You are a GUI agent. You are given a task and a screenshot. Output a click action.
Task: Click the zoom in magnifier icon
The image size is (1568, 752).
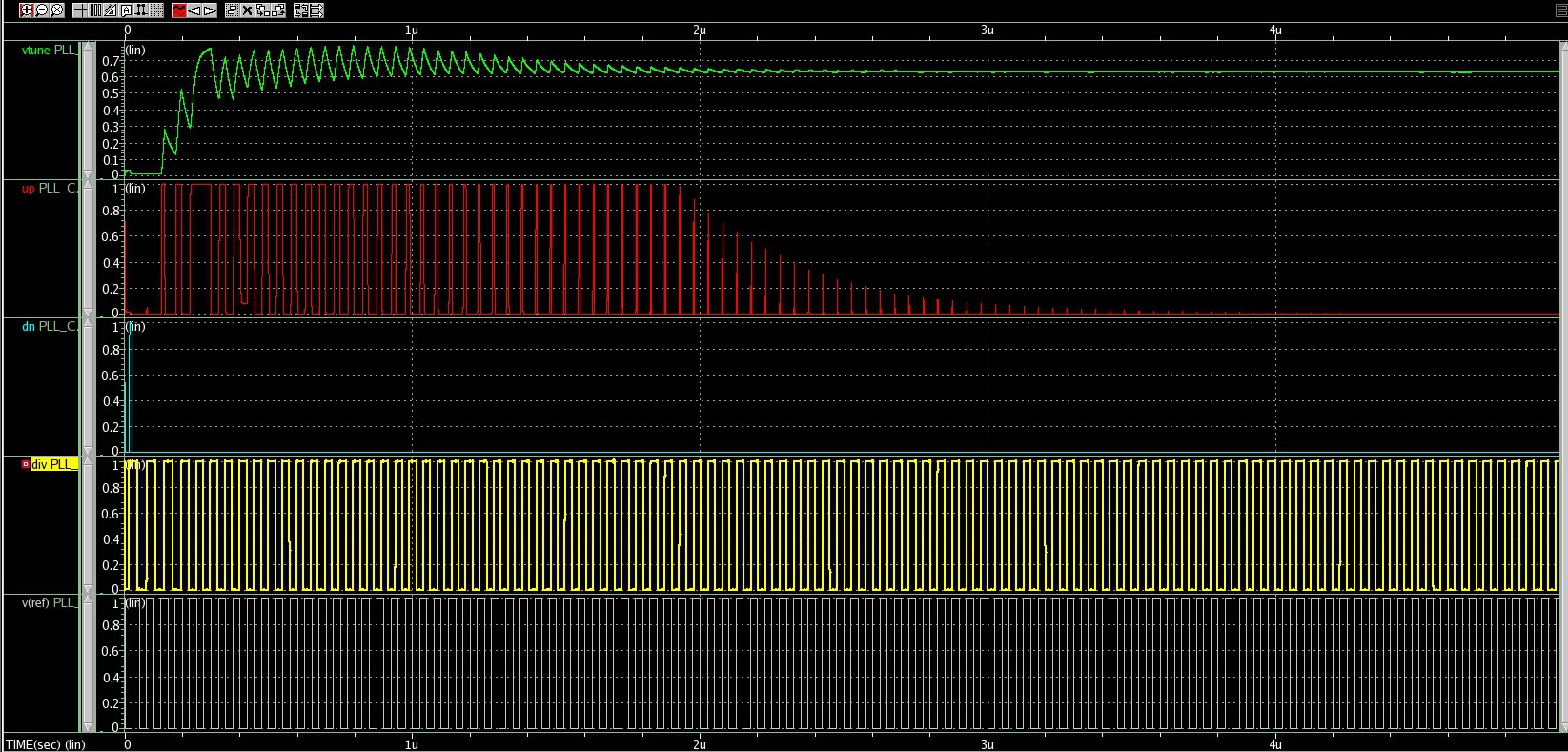[27, 10]
